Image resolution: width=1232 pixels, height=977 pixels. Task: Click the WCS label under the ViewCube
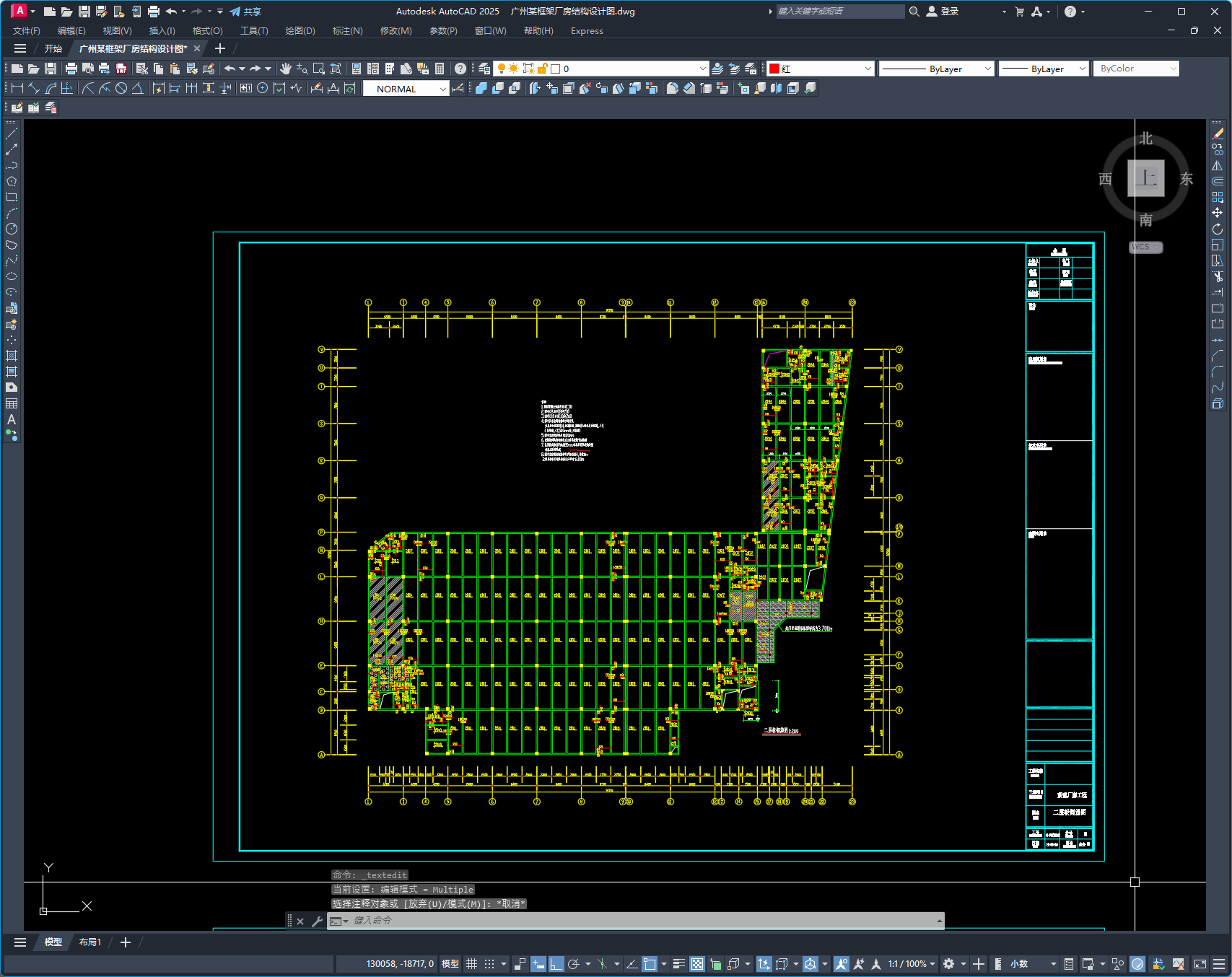(x=1145, y=247)
